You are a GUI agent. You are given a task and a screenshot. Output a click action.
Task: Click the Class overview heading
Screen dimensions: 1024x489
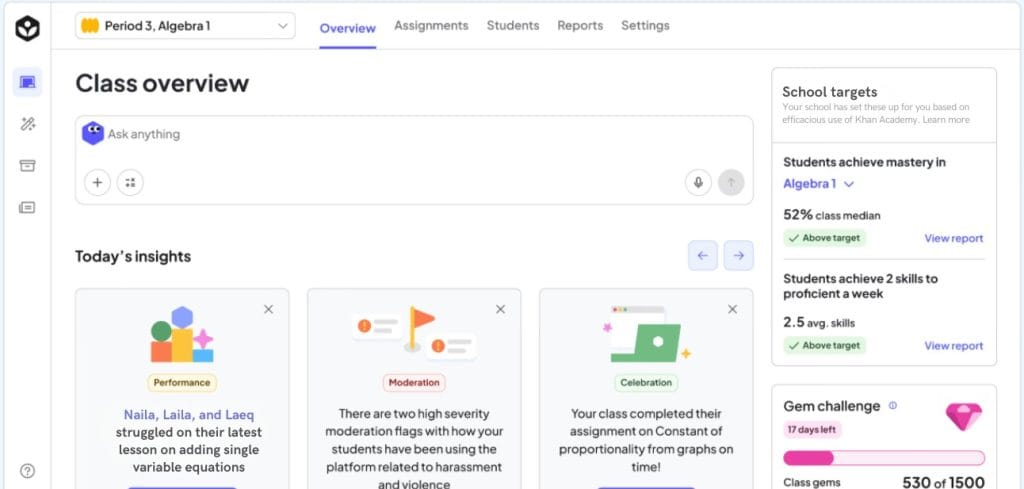tap(162, 84)
